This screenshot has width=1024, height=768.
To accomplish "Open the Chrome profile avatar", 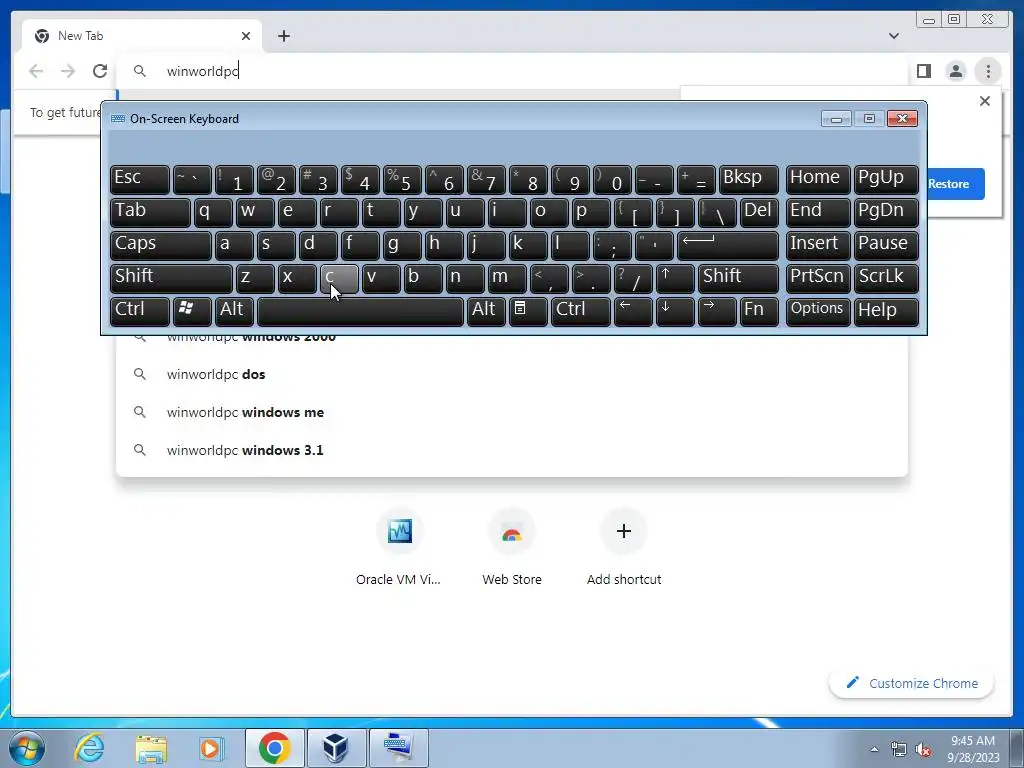I will coord(955,71).
